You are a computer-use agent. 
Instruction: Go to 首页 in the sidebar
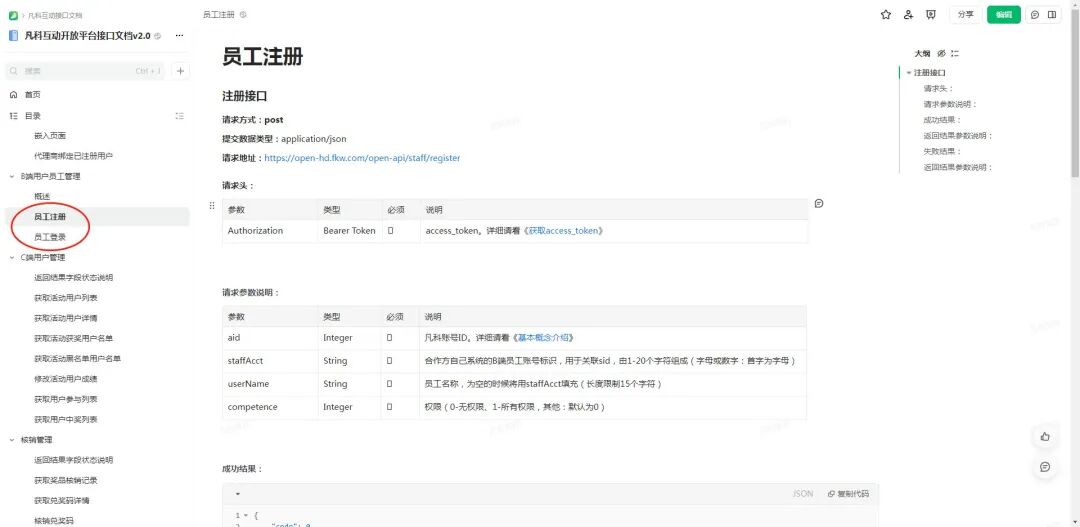coord(32,95)
